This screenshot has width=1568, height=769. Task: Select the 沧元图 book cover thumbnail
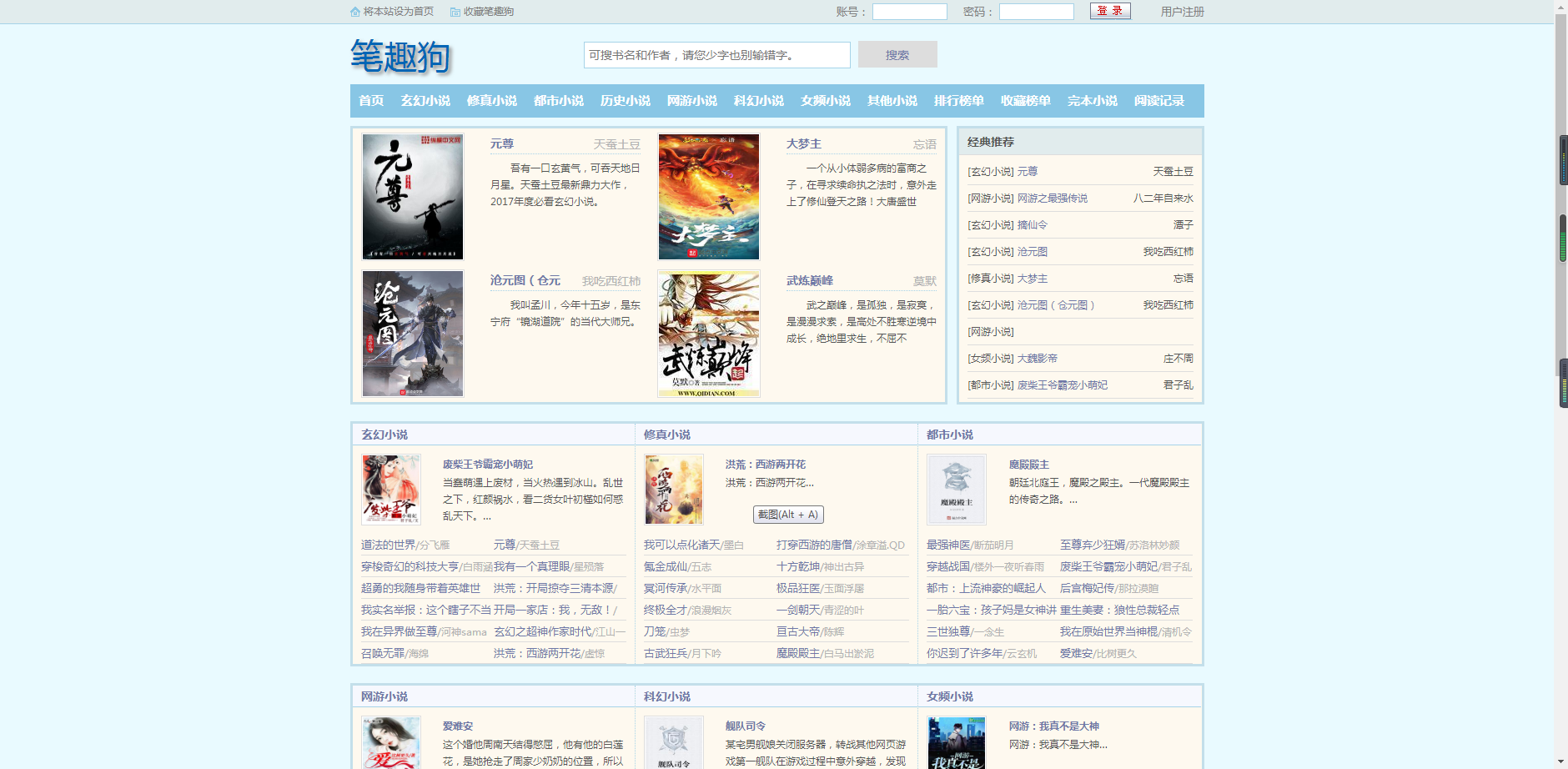(x=413, y=334)
